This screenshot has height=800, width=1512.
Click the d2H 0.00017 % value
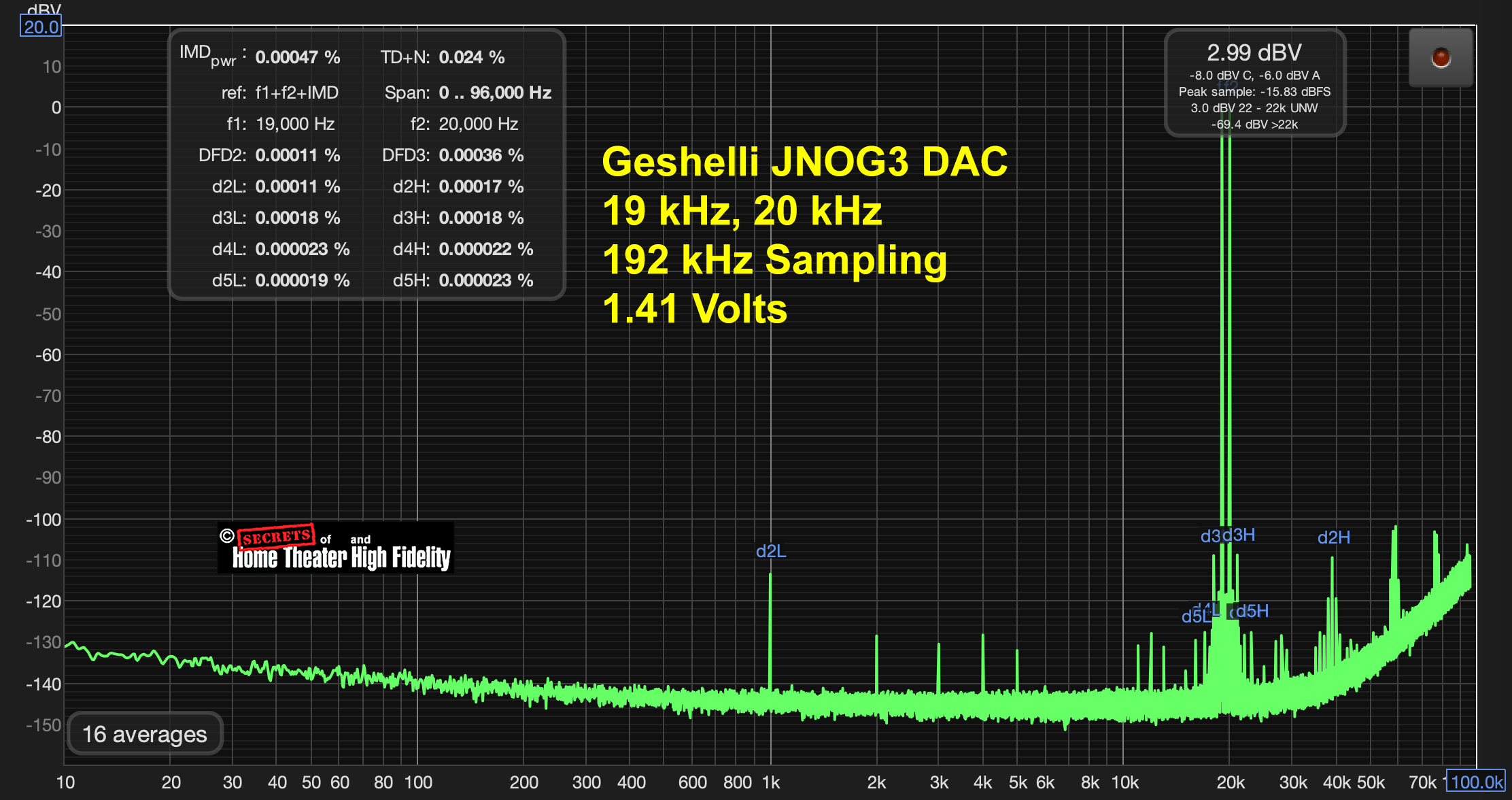tap(481, 186)
